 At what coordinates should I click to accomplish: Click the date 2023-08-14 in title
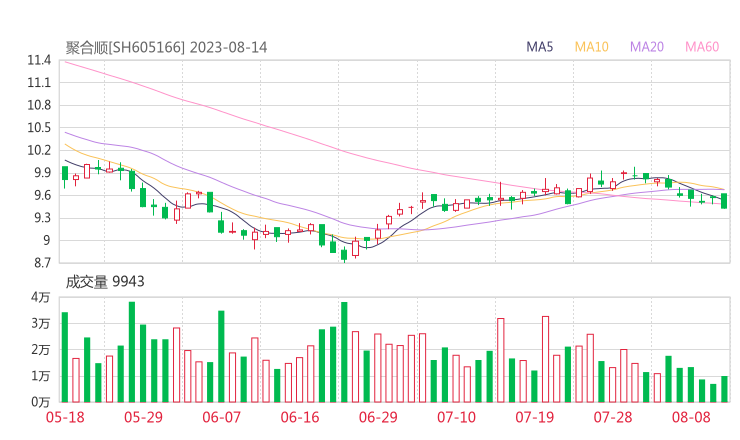228,47
